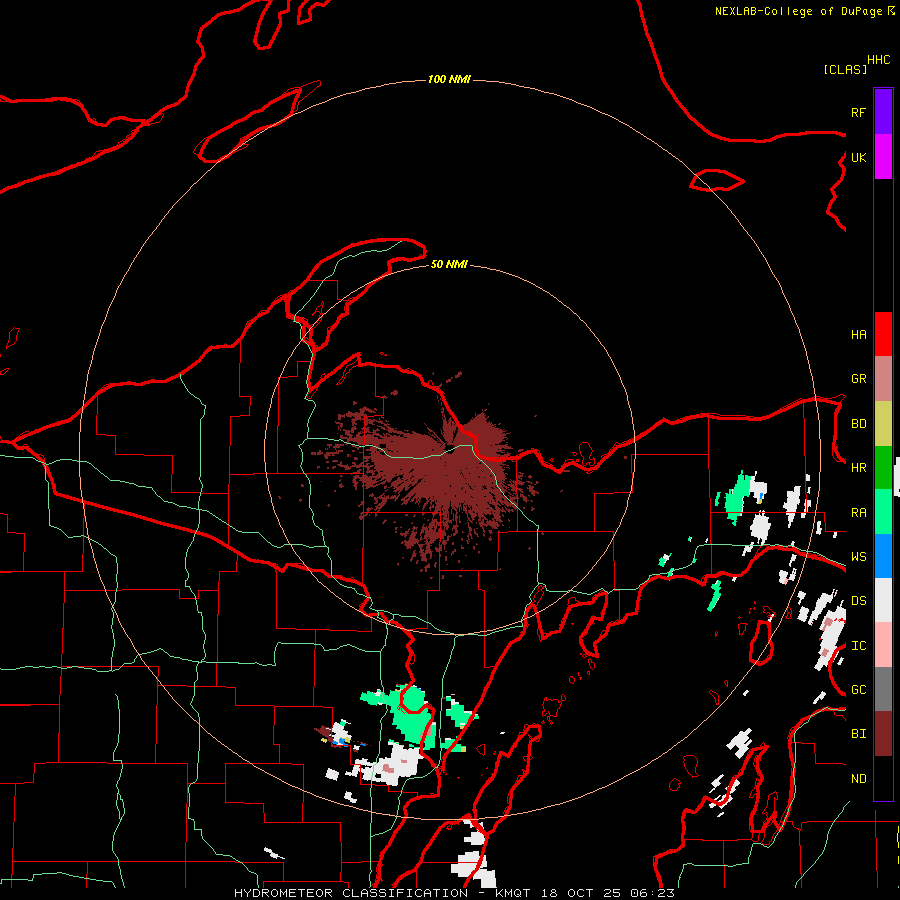
Task: Pick the blue WS legend color swatch
Action: pos(883,556)
